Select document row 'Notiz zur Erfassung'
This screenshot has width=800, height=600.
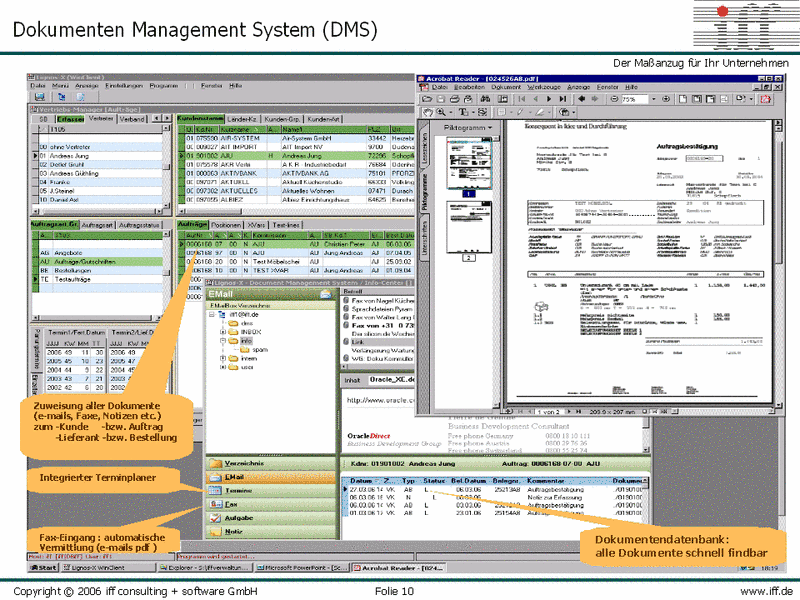(495, 497)
